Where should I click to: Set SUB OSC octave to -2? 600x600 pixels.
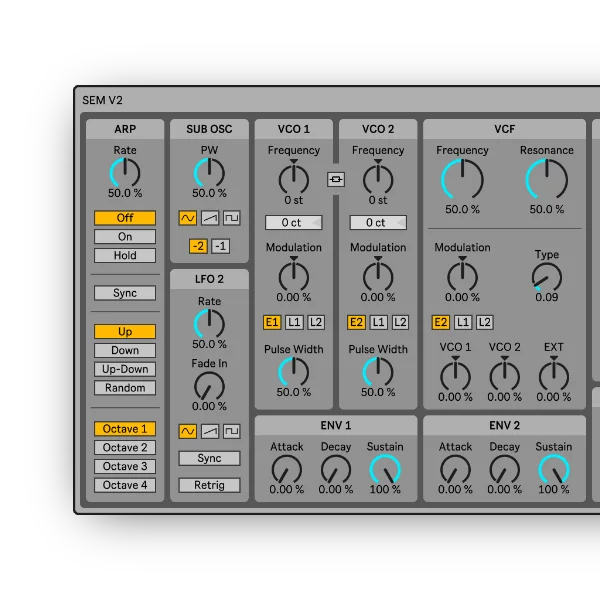(x=198, y=246)
